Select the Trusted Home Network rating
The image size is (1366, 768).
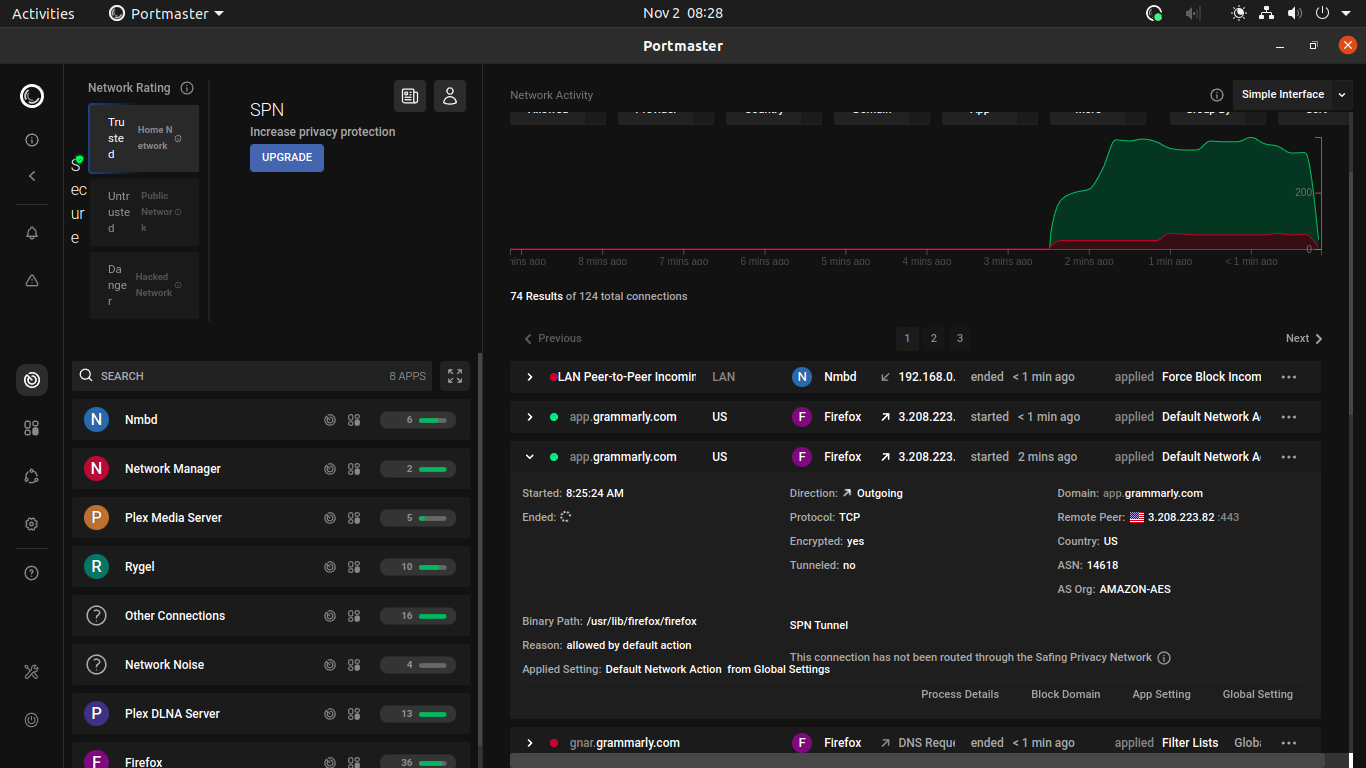pyautogui.click(x=144, y=137)
